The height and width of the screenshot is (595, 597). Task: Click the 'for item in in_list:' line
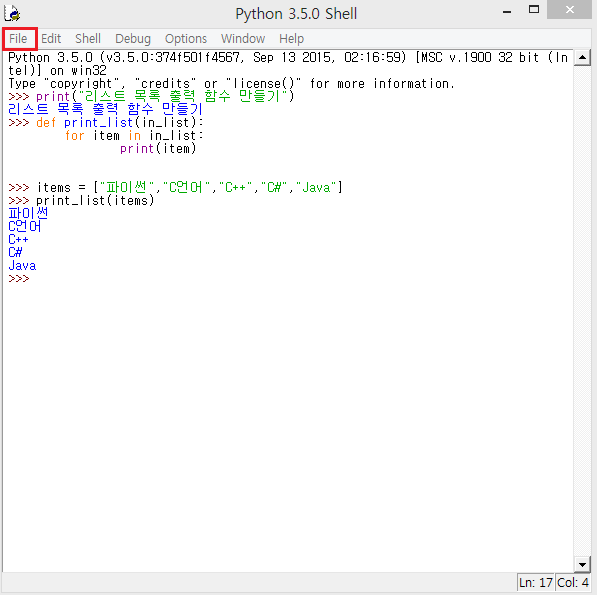pos(134,136)
